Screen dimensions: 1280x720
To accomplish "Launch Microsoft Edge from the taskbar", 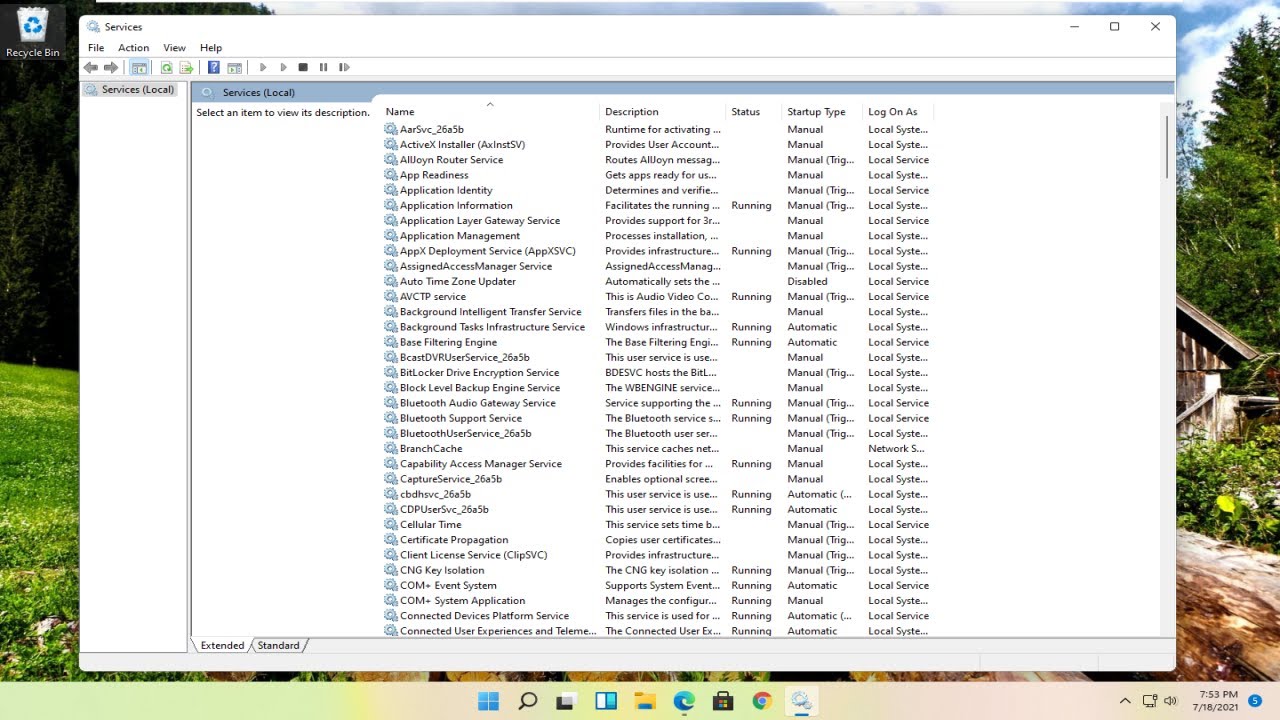I will point(684,701).
